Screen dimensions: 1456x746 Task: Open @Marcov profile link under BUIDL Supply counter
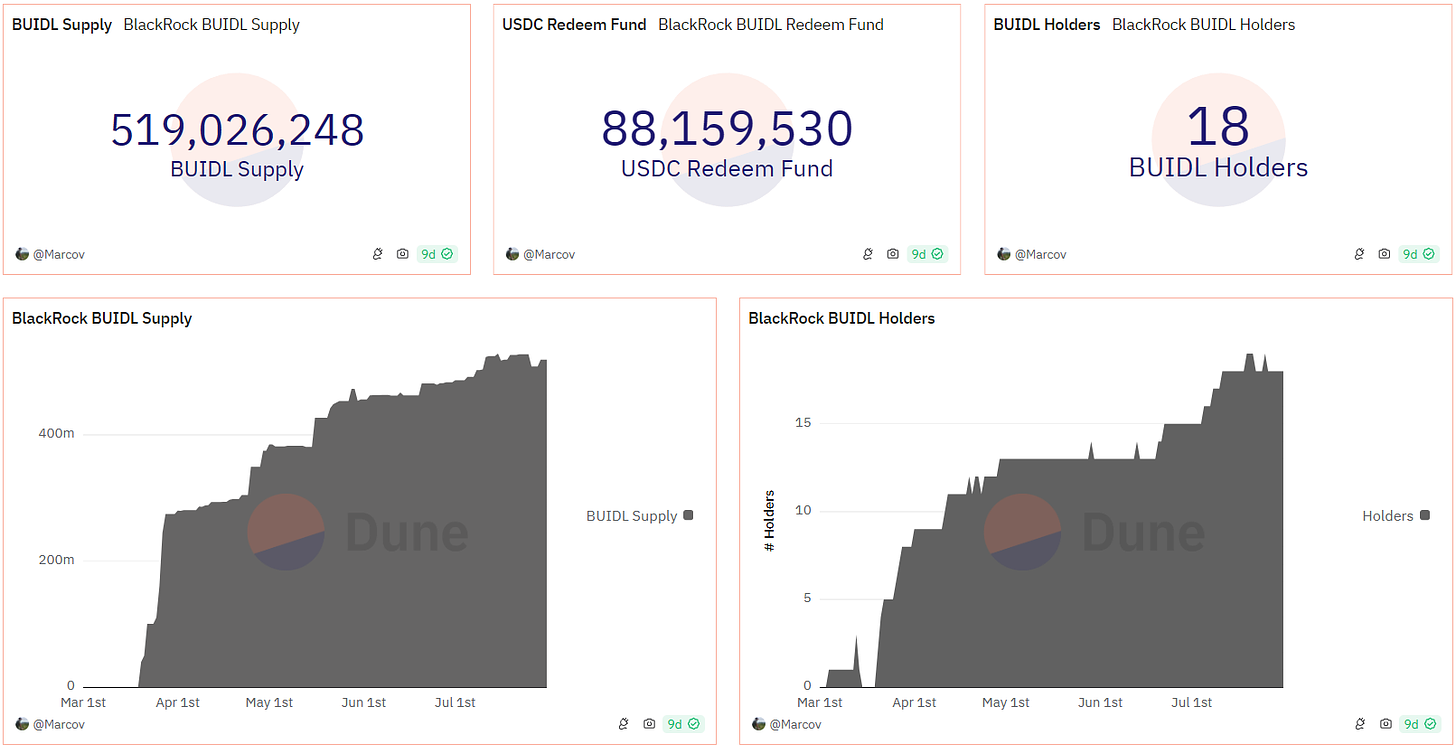pyautogui.click(x=59, y=254)
